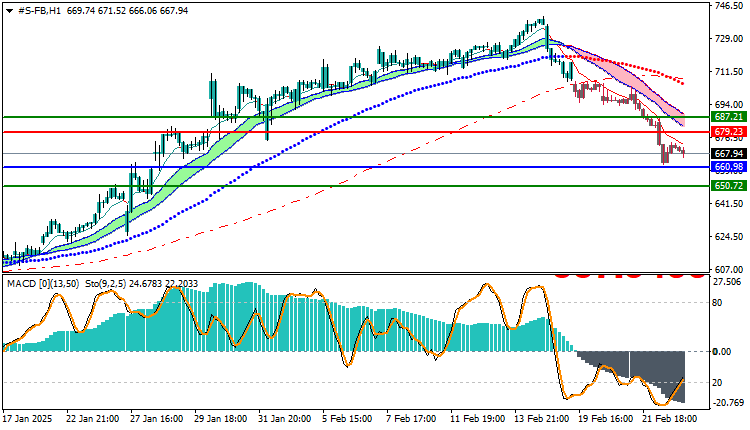The height and width of the screenshot is (430, 750).
Task: Click the 641.50 price scale value
Action: click(728, 204)
